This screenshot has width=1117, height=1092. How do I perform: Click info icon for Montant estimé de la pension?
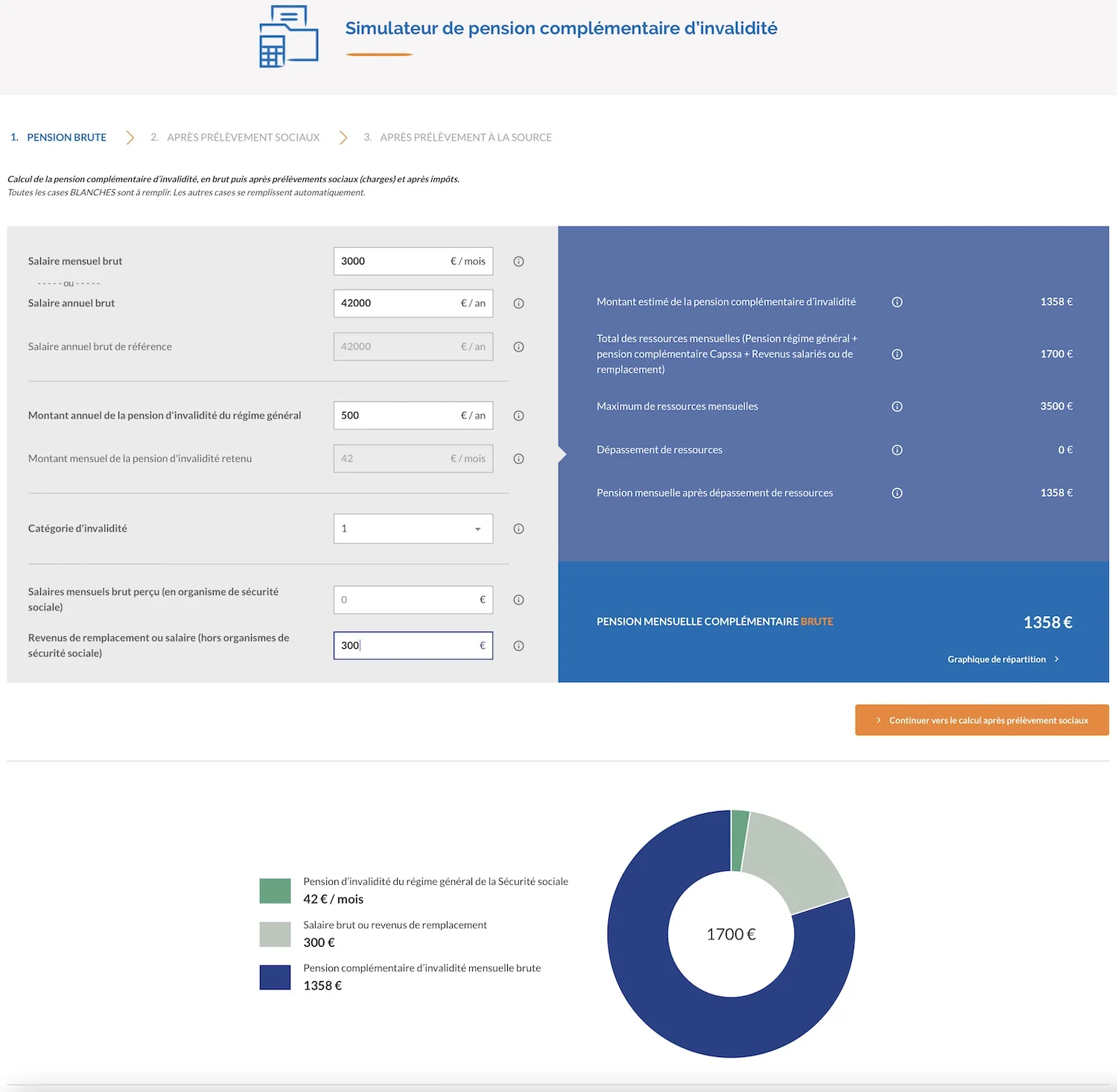point(897,302)
